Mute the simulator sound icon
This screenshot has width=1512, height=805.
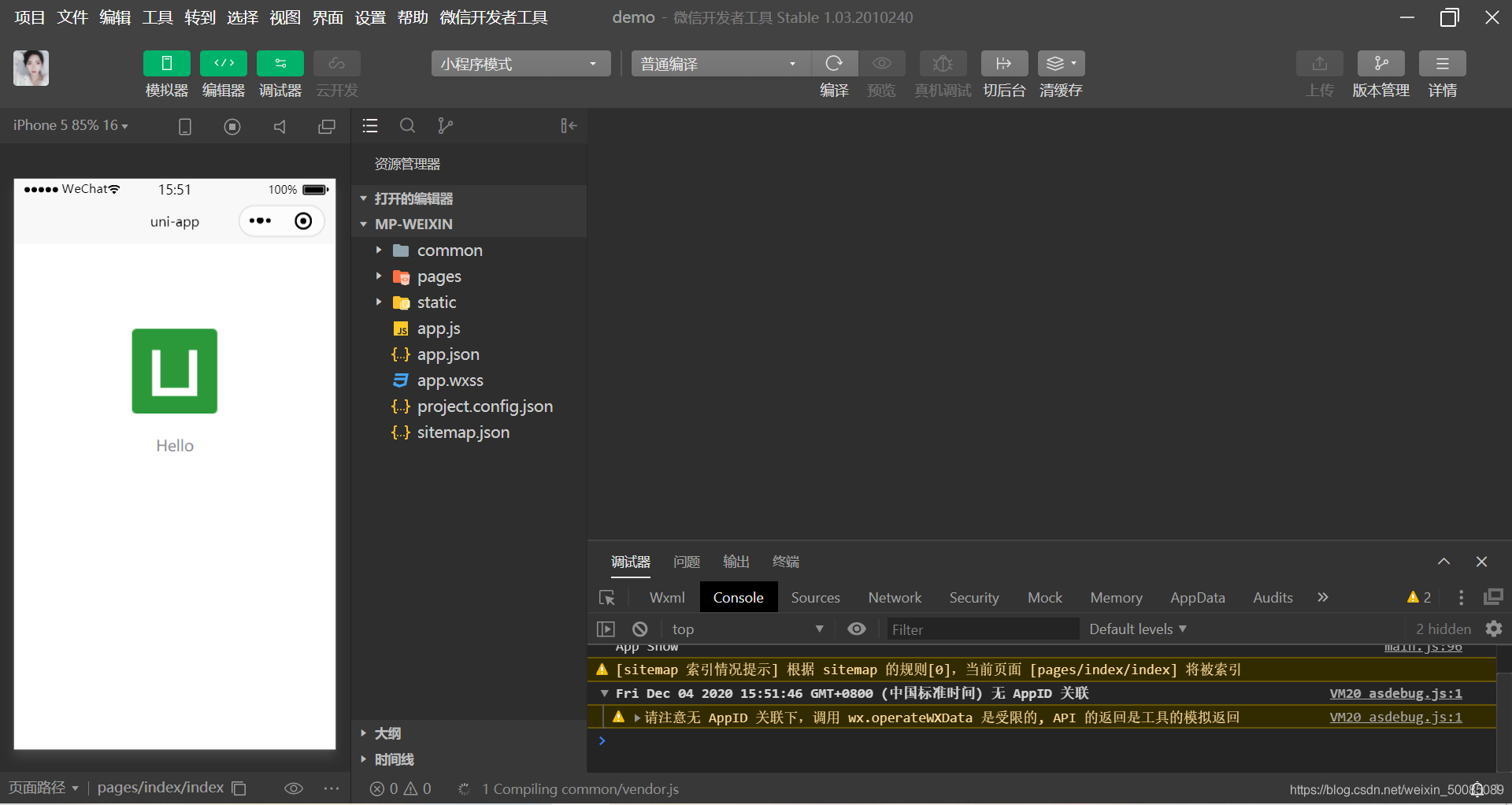(280, 126)
